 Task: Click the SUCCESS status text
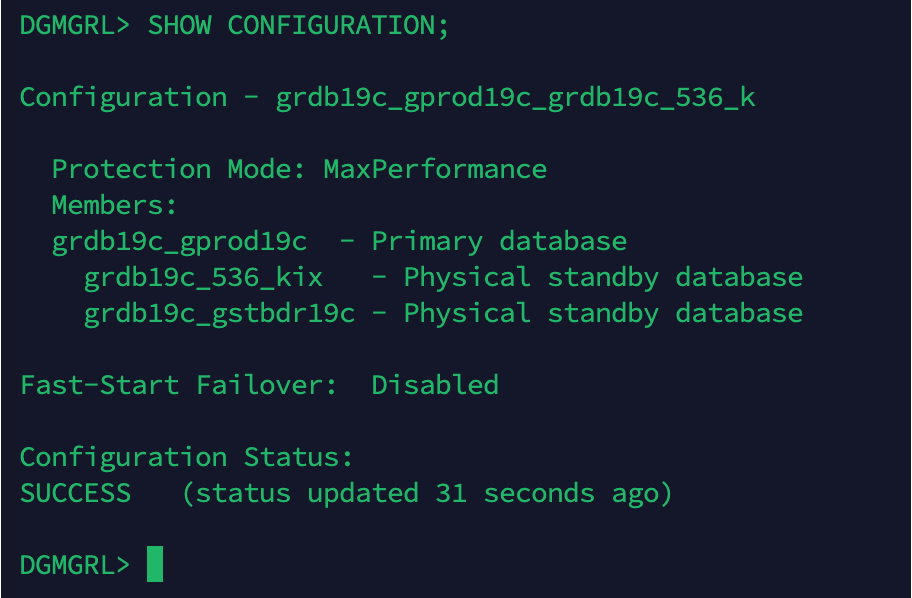[x=75, y=493]
